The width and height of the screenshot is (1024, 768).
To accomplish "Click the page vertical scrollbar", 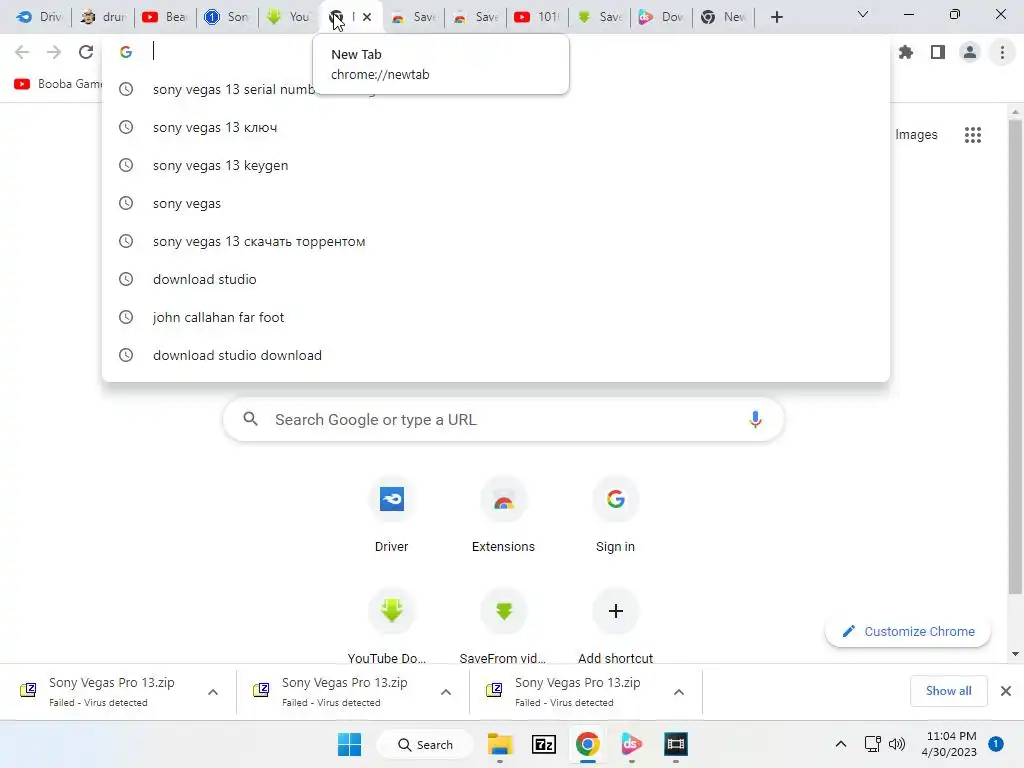I will click(1015, 356).
